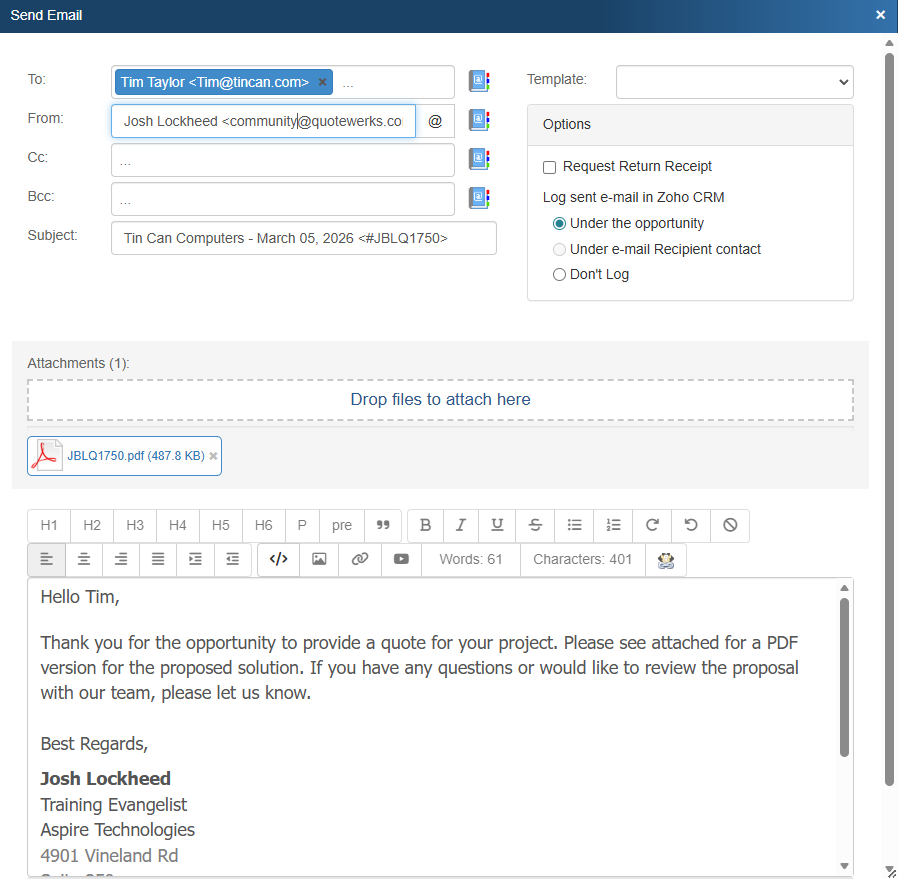The width and height of the screenshot is (898, 879).
Task: Select the Don't Log option
Action: (x=559, y=275)
